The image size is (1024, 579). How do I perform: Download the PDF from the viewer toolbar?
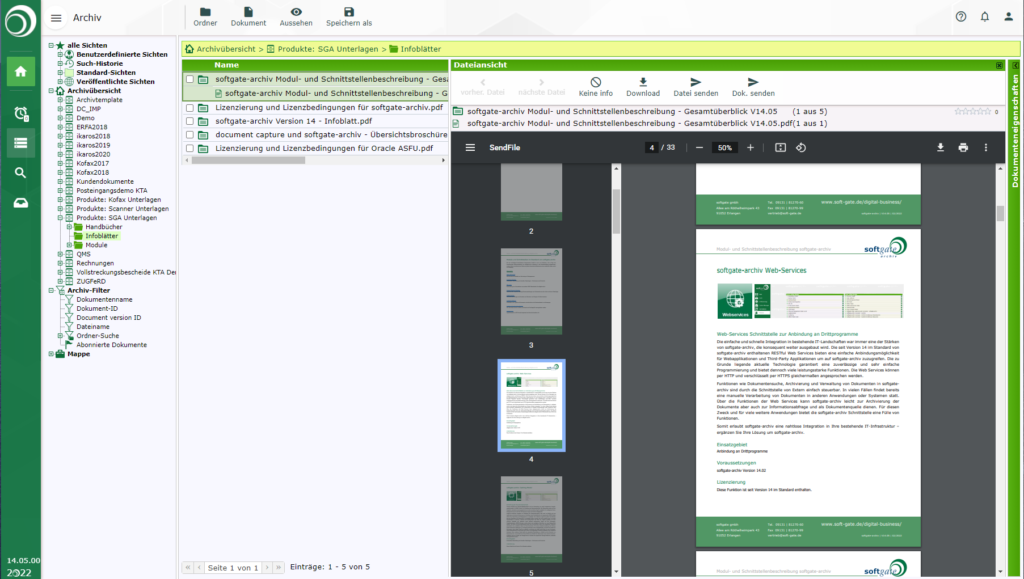[940, 148]
